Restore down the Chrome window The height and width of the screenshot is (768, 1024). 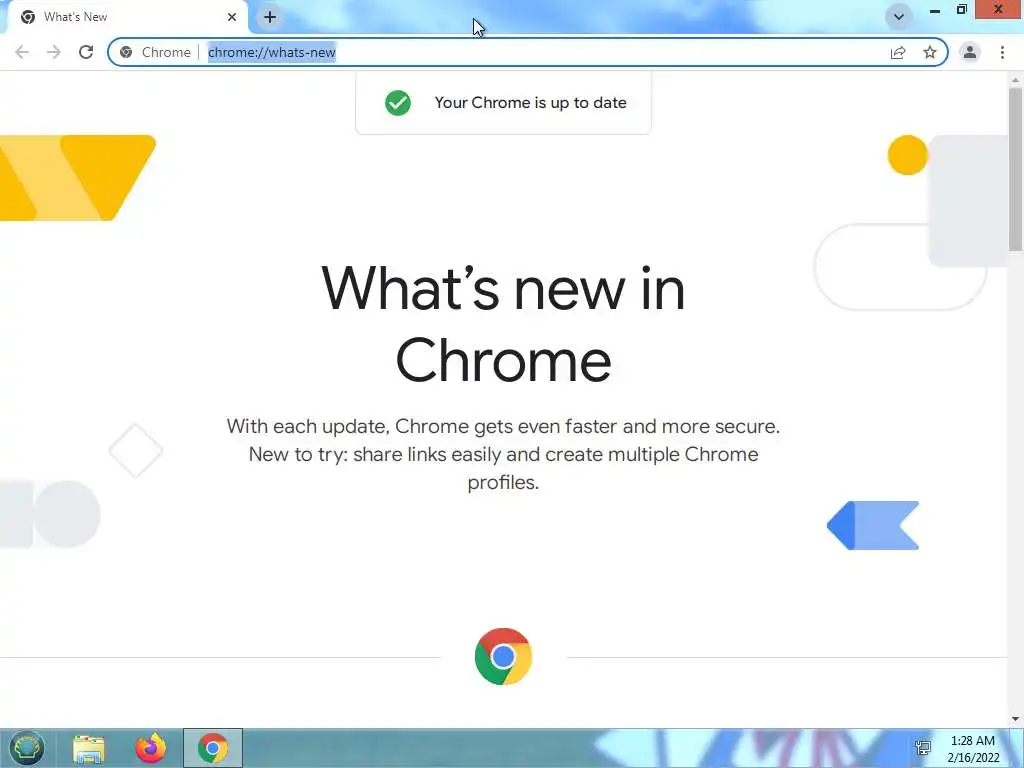tap(961, 10)
